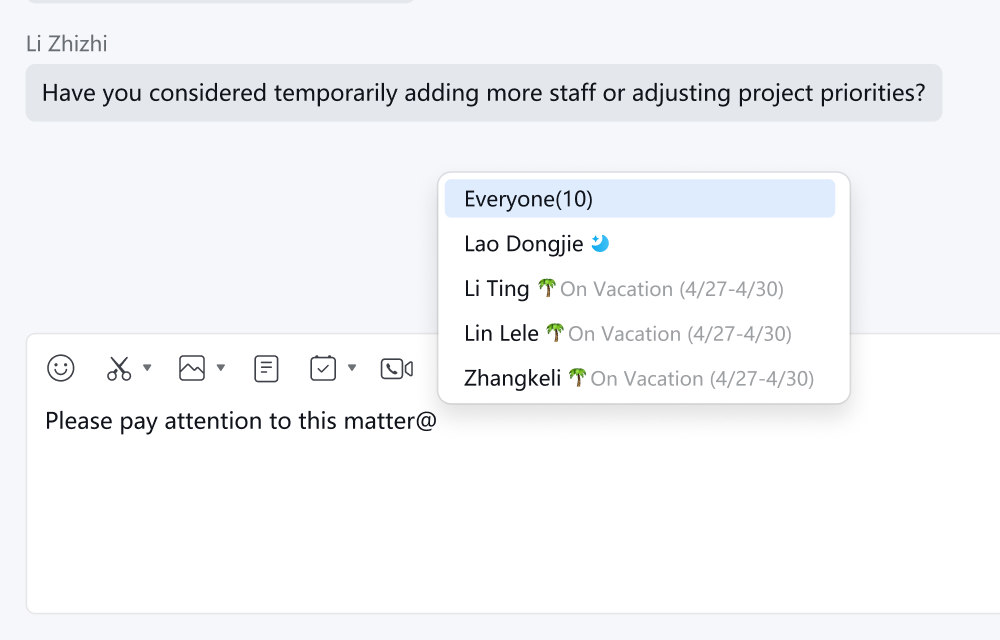1000x640 pixels.
Task: Open the emoji picker smiley icon
Action: pyautogui.click(x=61, y=368)
